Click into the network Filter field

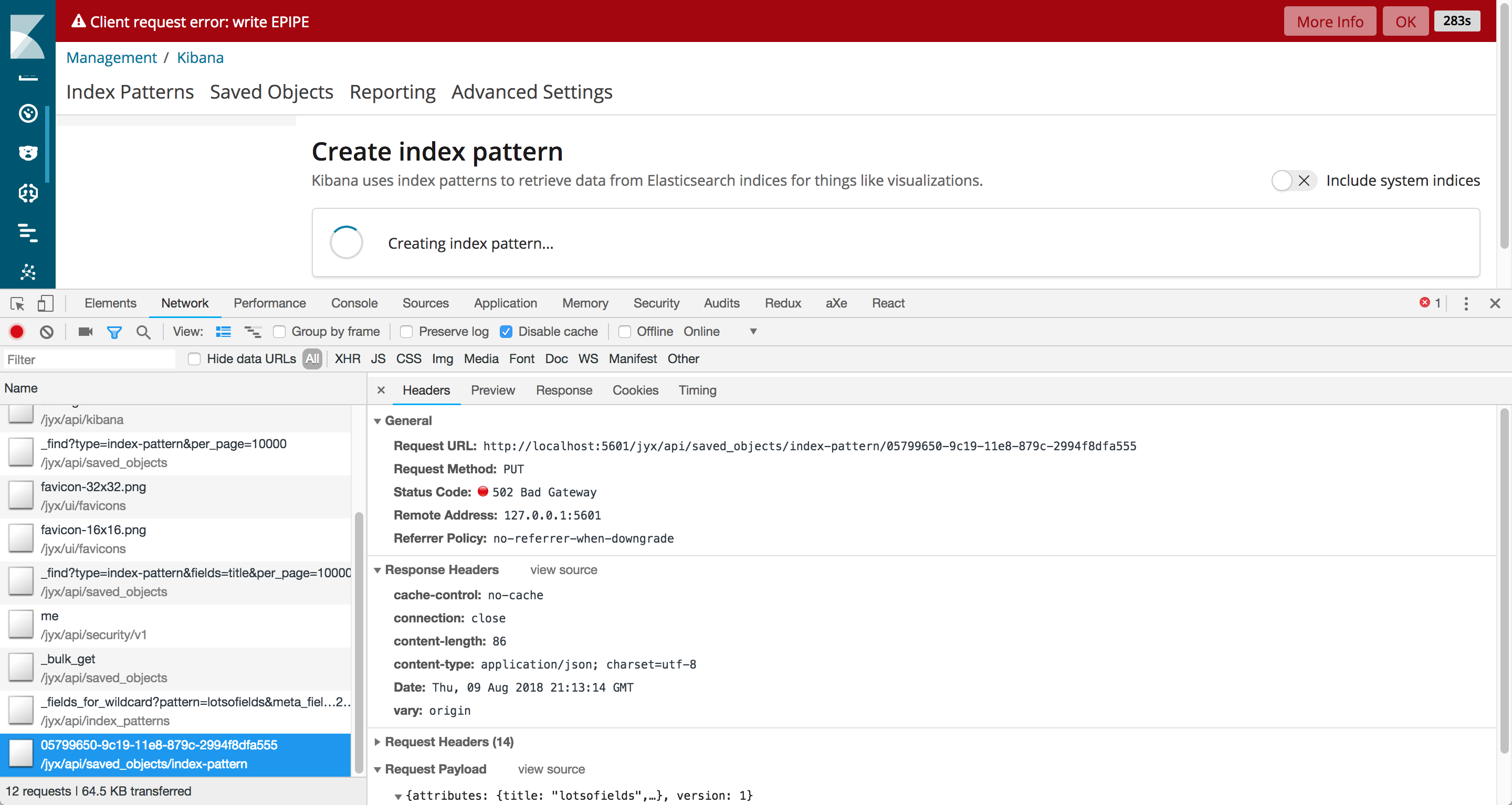click(88, 358)
